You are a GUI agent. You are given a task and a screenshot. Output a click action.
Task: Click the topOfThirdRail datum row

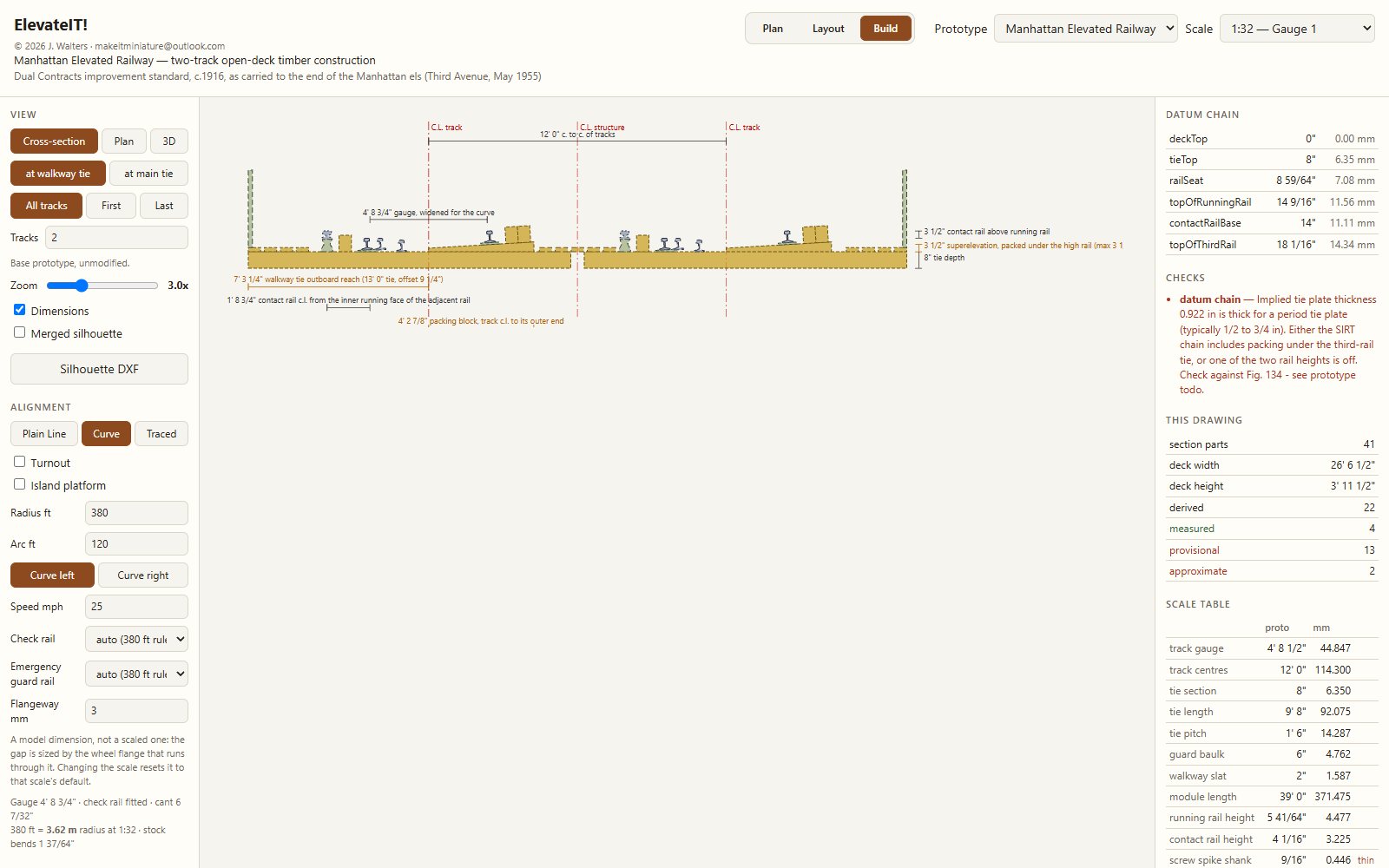(x=1272, y=245)
